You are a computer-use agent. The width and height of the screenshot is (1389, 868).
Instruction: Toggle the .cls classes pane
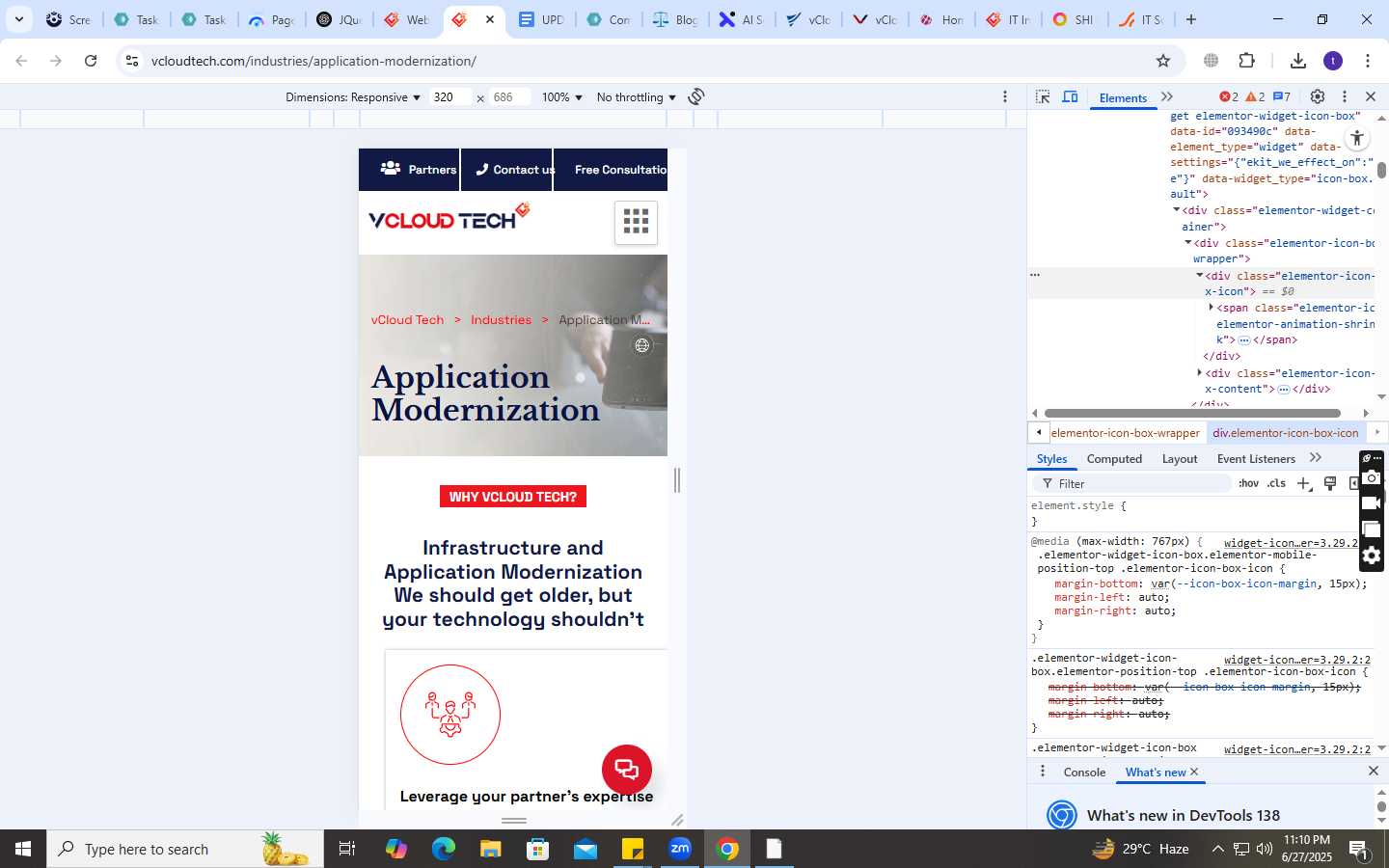(x=1277, y=483)
